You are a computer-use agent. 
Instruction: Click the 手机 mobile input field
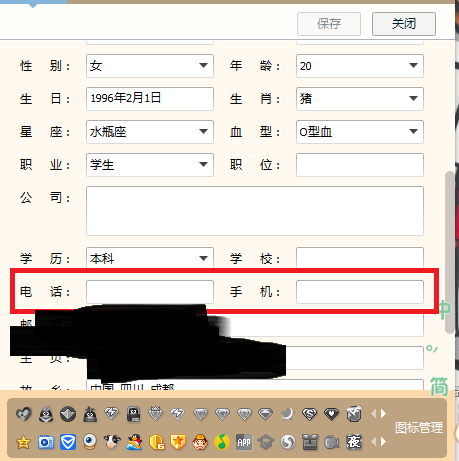click(360, 292)
